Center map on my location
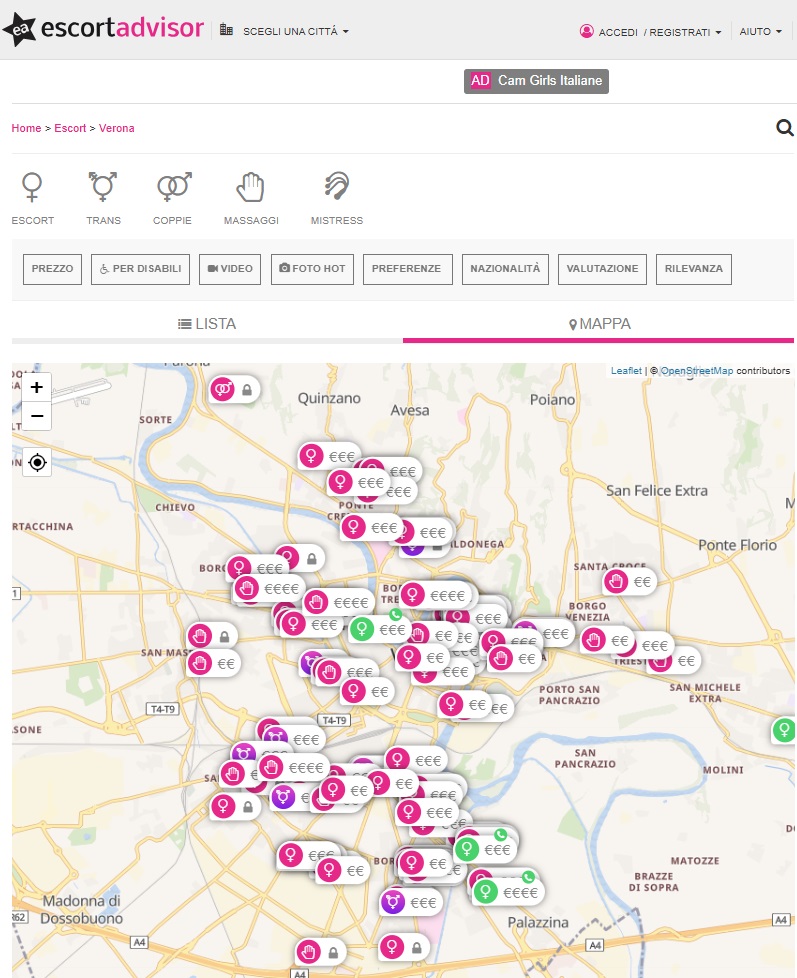The height and width of the screenshot is (978, 797). click(x=37, y=462)
